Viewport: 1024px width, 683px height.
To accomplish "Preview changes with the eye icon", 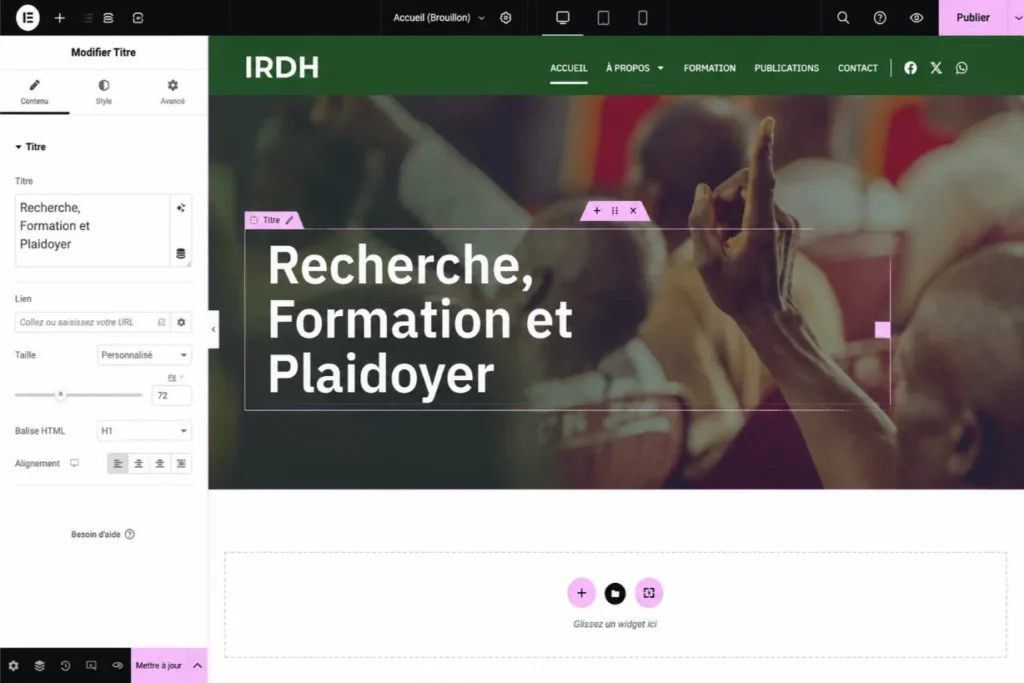I will tap(916, 18).
